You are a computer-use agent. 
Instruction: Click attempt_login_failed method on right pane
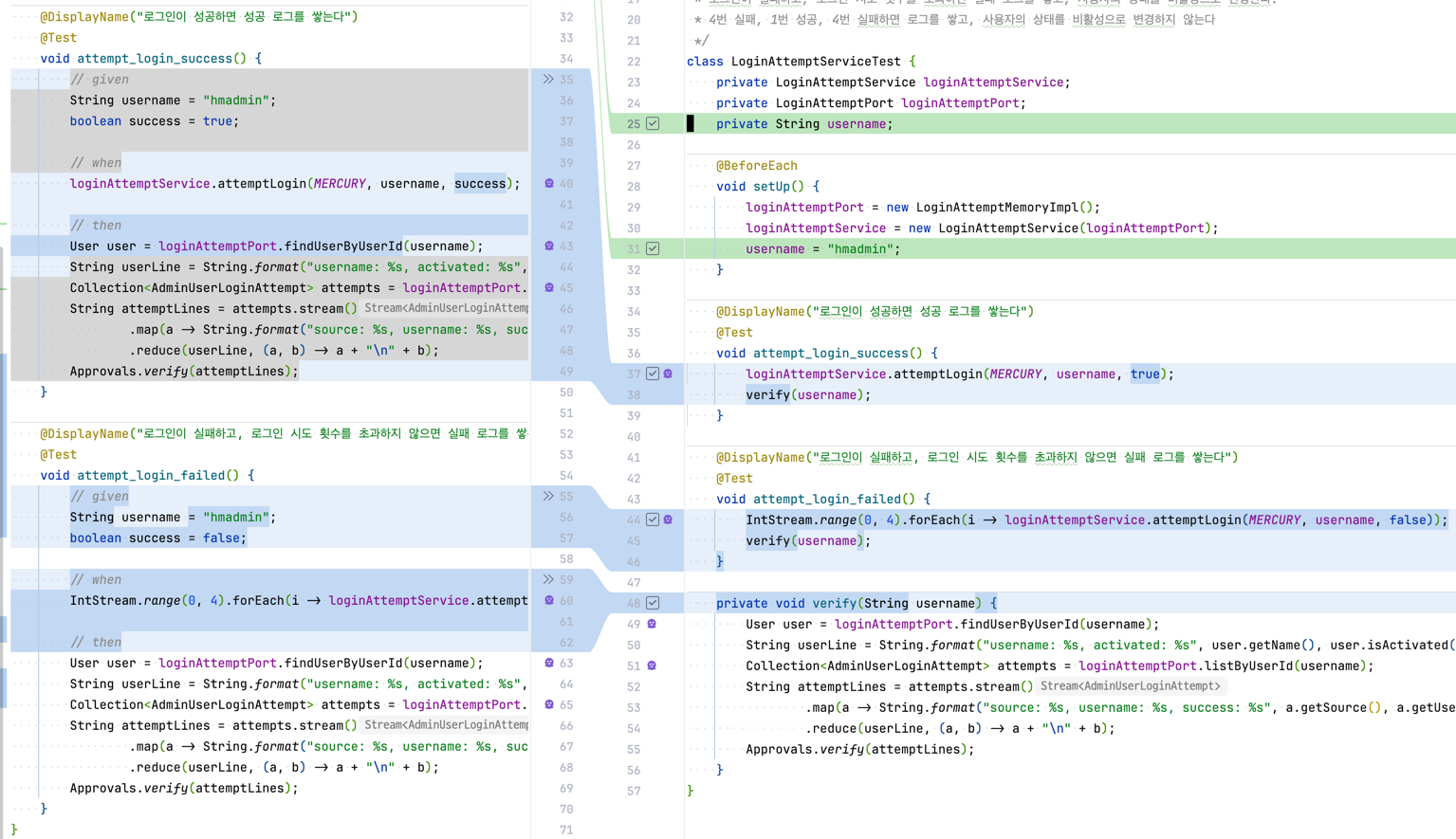coord(827,499)
